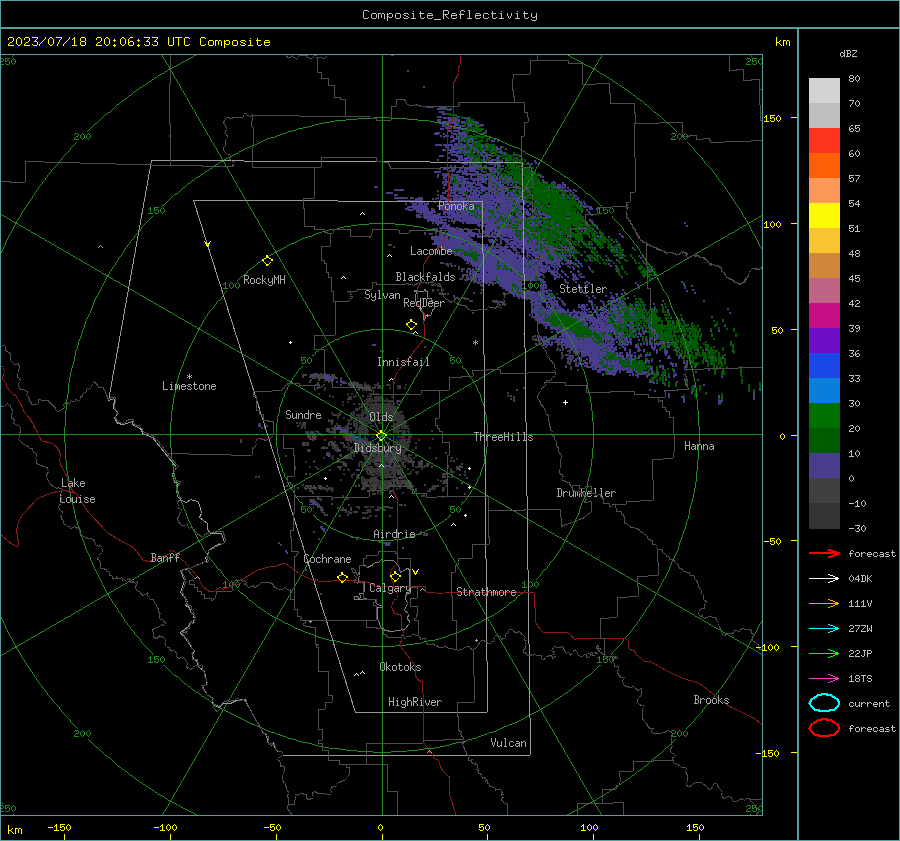Click the yellow diamond marker below RedDeer

pyautogui.click(x=411, y=325)
